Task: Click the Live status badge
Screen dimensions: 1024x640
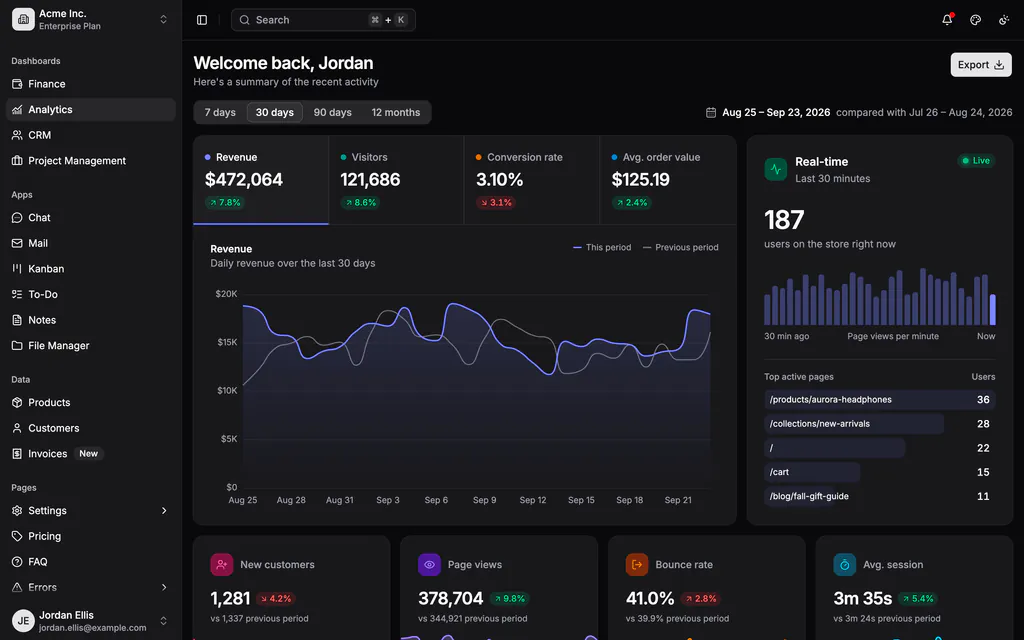Action: pyautogui.click(x=976, y=161)
